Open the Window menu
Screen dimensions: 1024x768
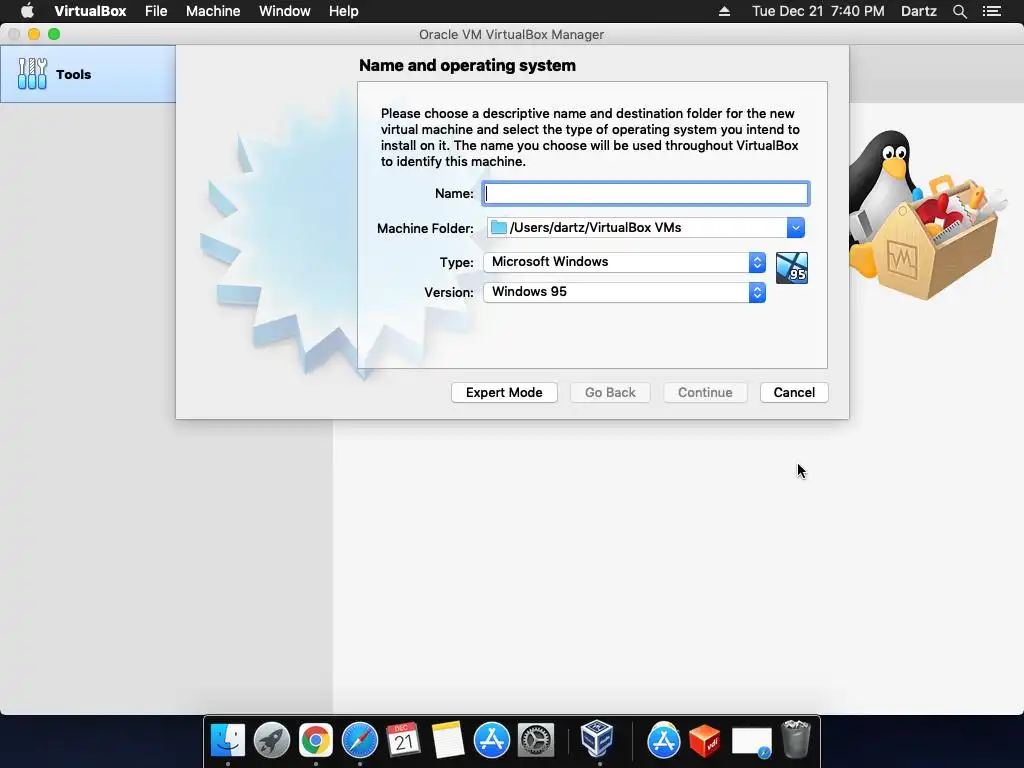pyautogui.click(x=285, y=11)
